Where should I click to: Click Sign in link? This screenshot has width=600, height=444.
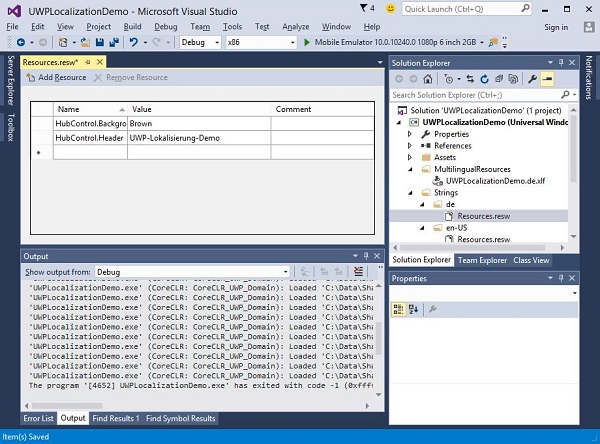coord(556,27)
